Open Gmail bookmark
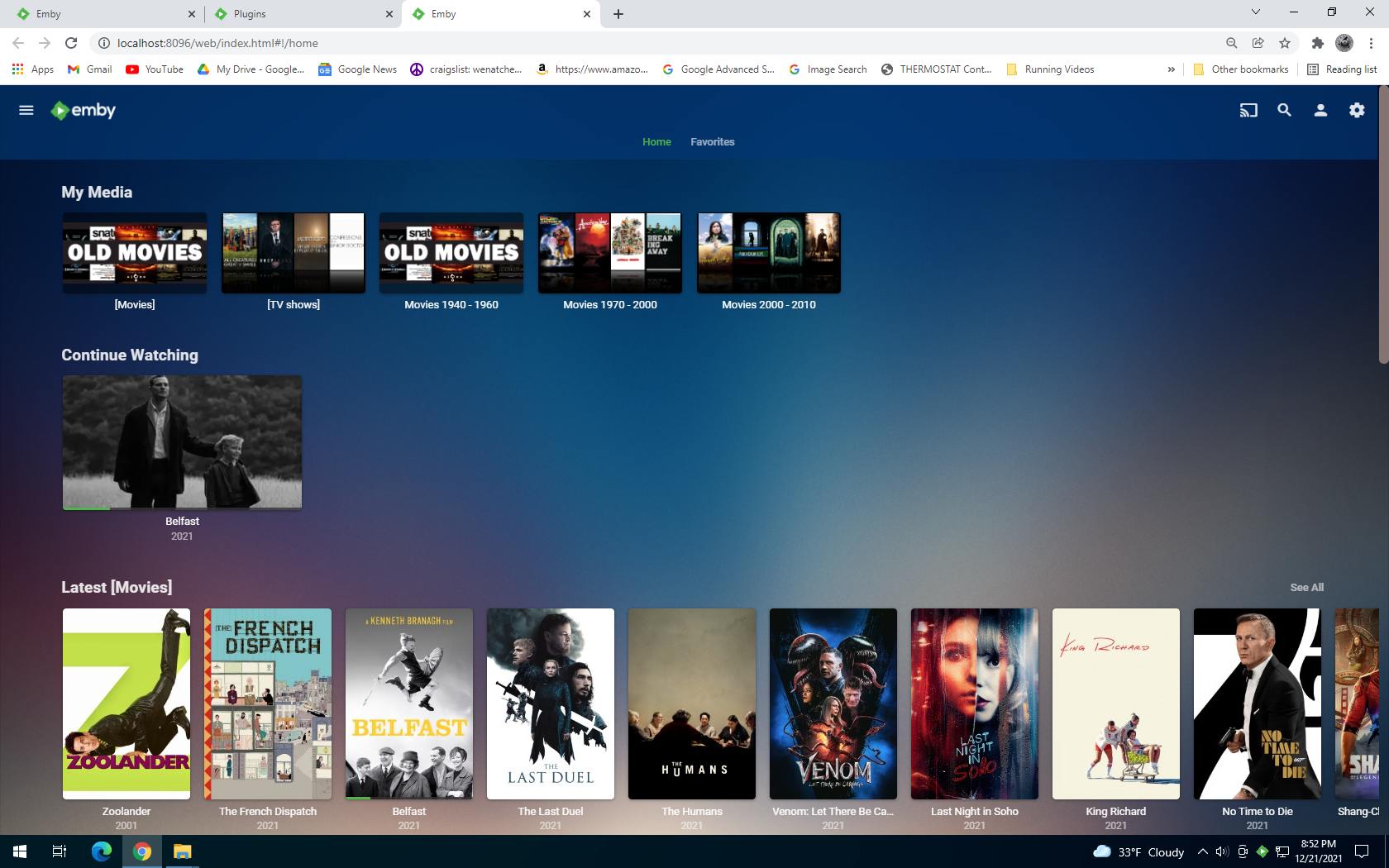This screenshot has height=868, width=1389. [89, 69]
